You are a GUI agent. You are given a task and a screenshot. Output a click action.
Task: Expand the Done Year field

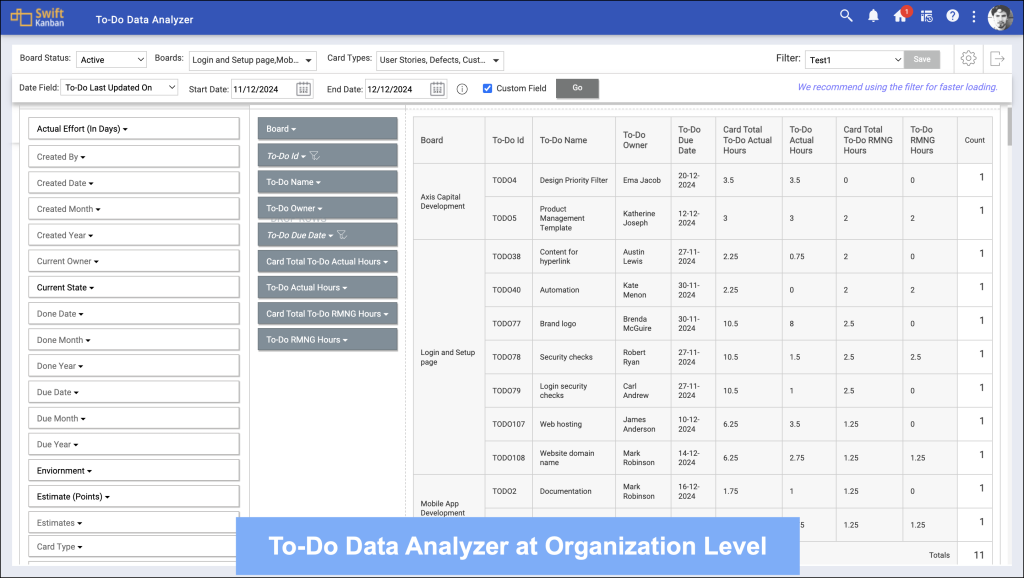134,366
